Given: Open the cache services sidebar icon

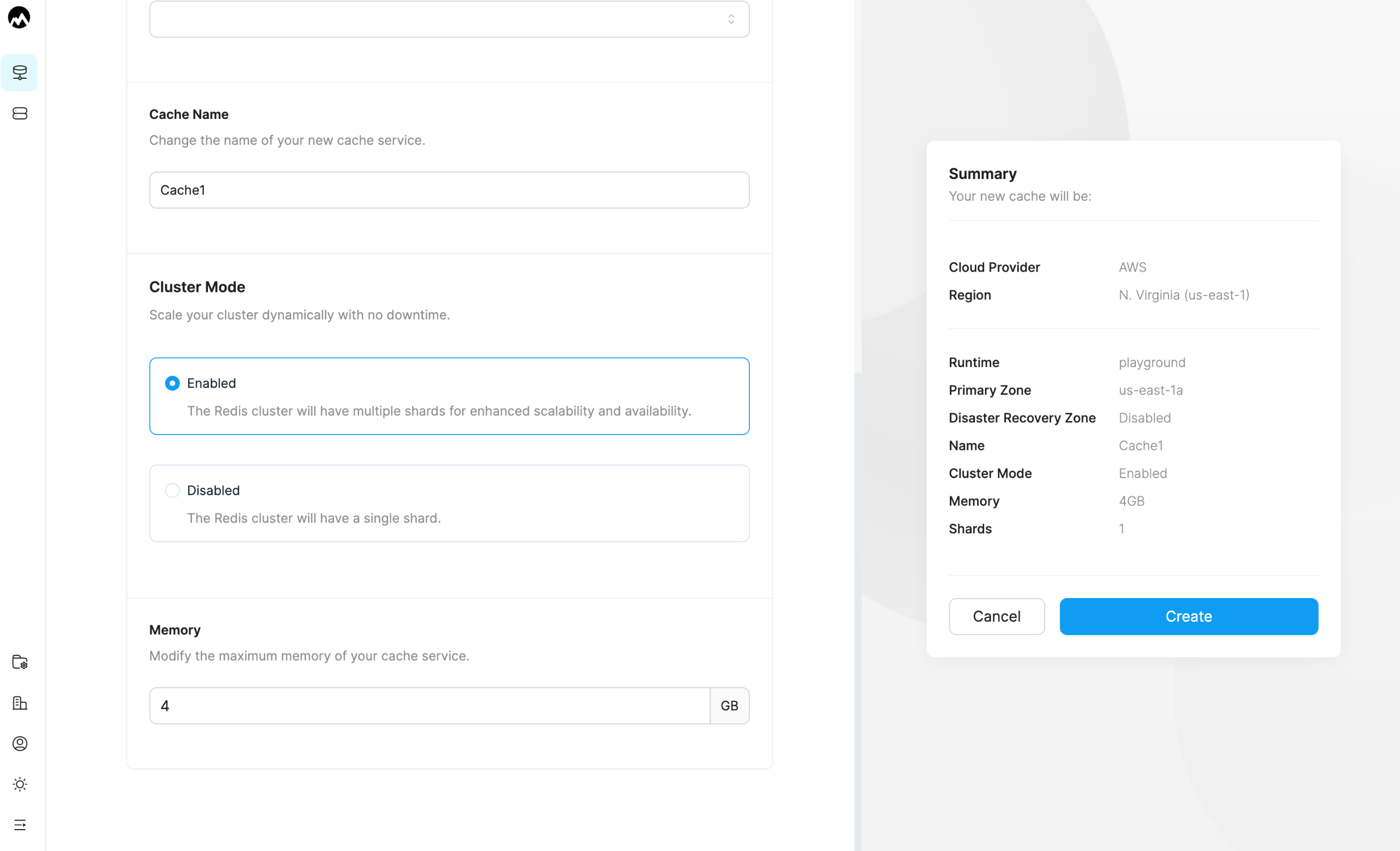Looking at the screenshot, I should click(x=19, y=73).
